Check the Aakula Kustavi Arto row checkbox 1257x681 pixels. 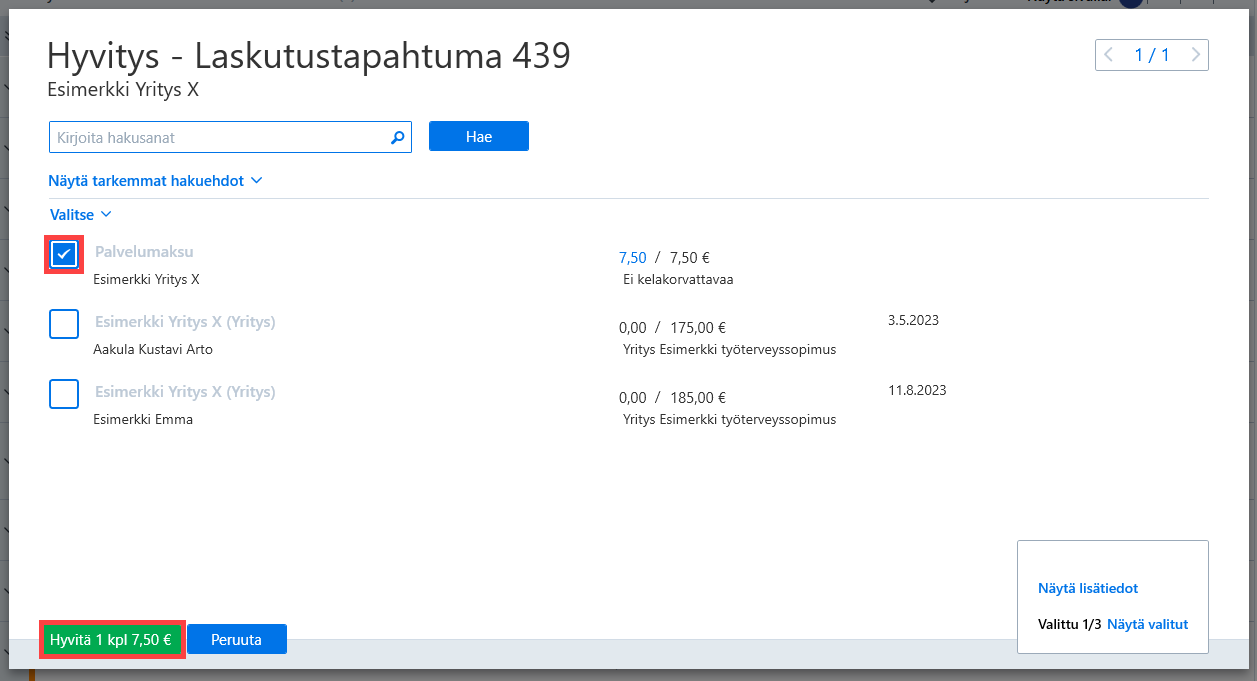point(64,324)
